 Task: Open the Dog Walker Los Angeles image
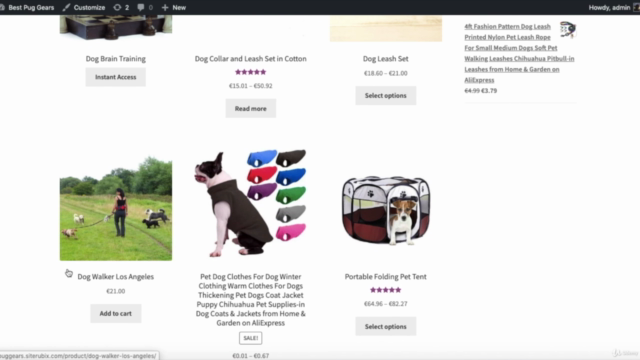coord(116,204)
